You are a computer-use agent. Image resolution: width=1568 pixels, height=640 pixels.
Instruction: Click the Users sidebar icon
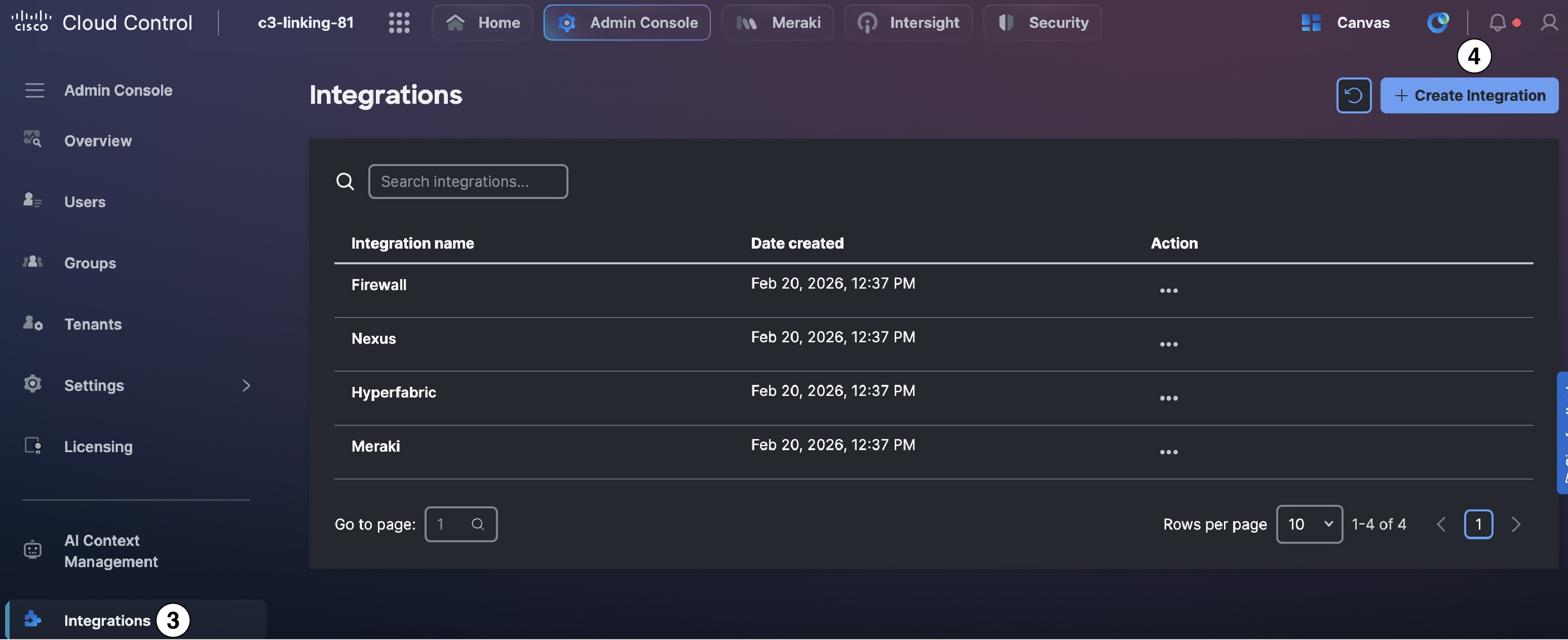pyautogui.click(x=32, y=199)
